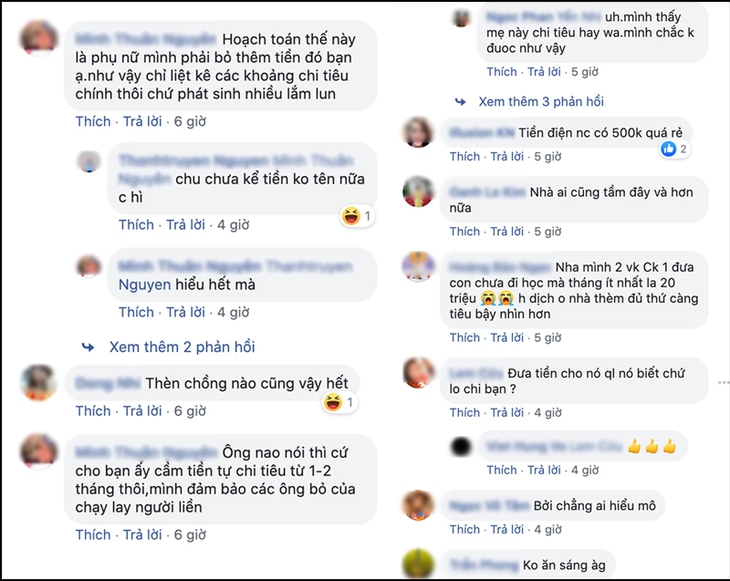Click black avatar next to thumbs-up emoji reply
The image size is (730, 581).
461,446
